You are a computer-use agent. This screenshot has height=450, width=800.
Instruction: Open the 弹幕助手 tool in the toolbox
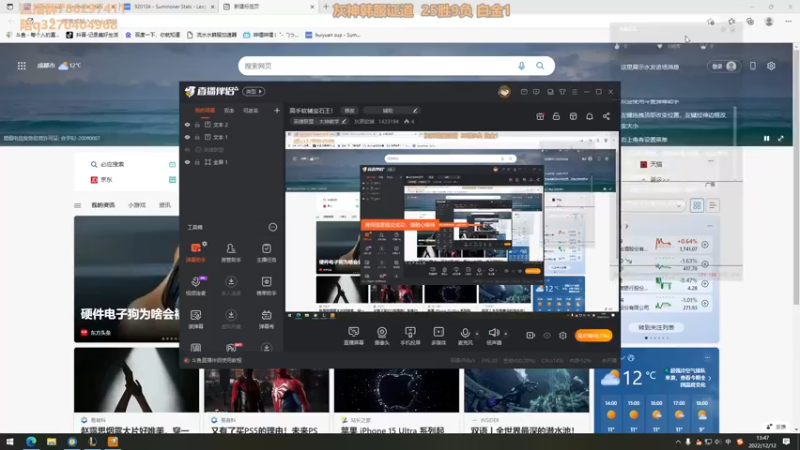tap(196, 252)
